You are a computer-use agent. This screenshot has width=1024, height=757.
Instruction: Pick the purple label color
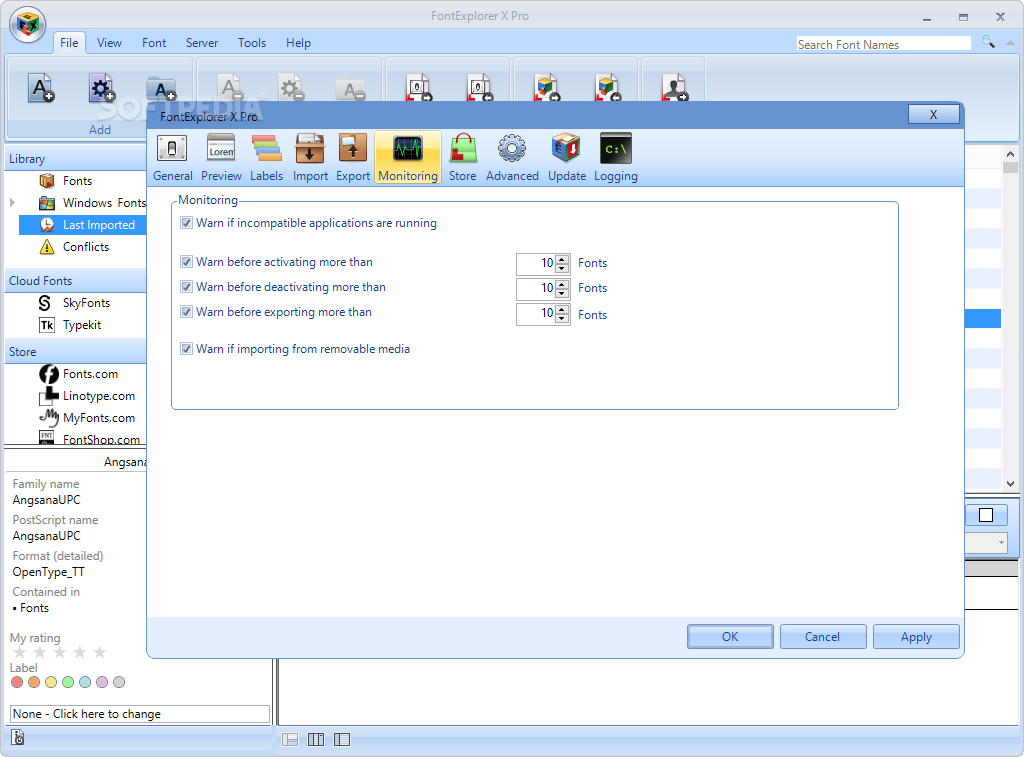pos(102,682)
